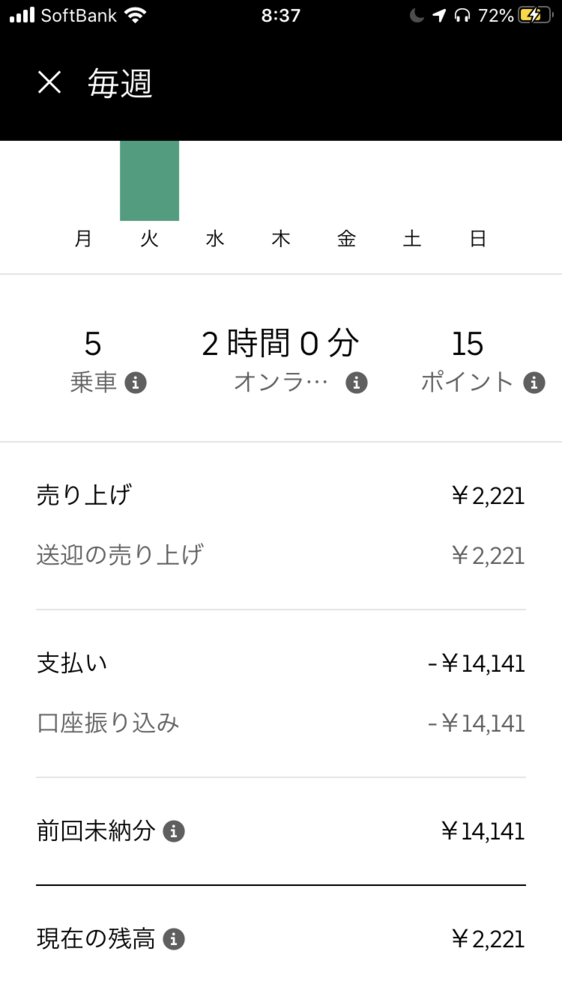Tap the battery indicator in status bar
The height and width of the screenshot is (999, 562).
(534, 16)
